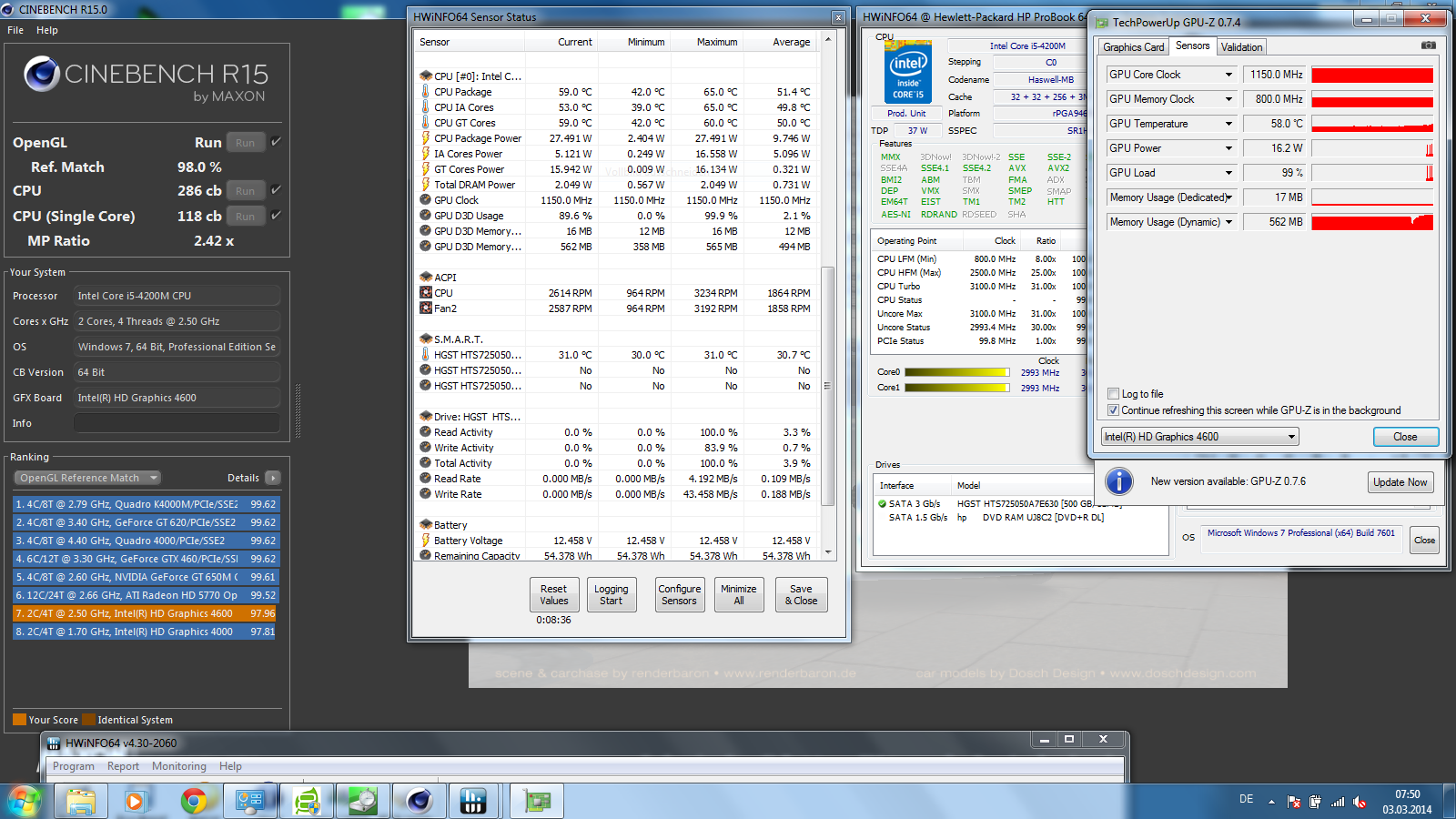The image size is (1456, 819).
Task: Open the Windows Start menu
Action: point(24,801)
